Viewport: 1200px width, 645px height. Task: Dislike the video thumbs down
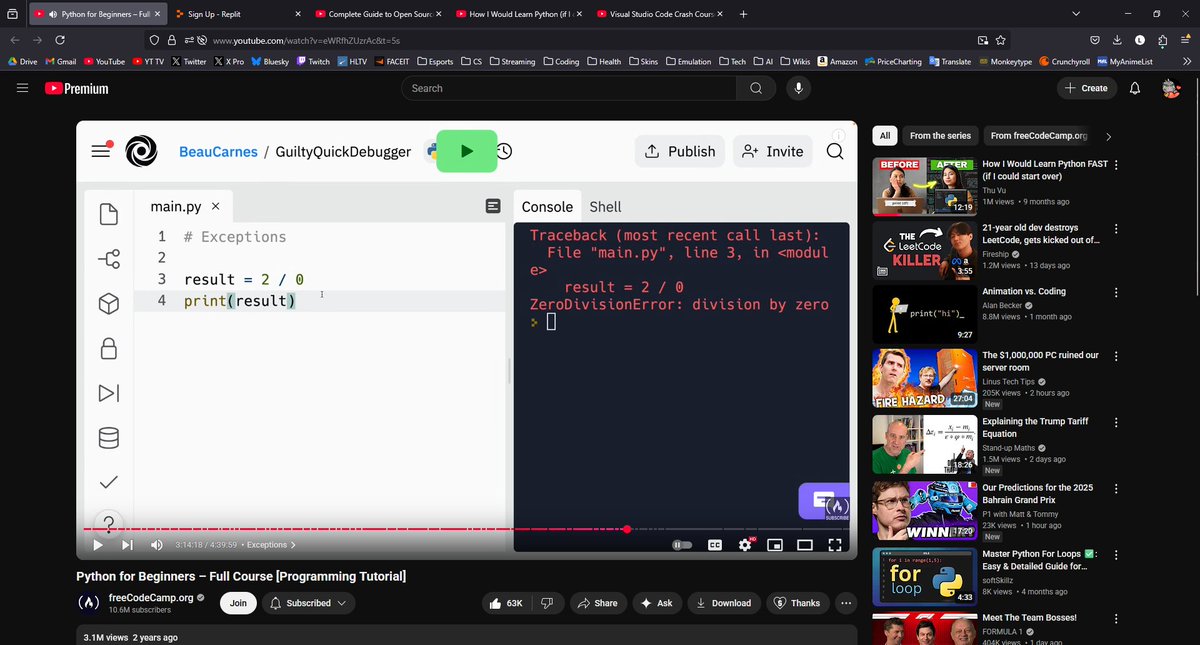tap(546, 603)
